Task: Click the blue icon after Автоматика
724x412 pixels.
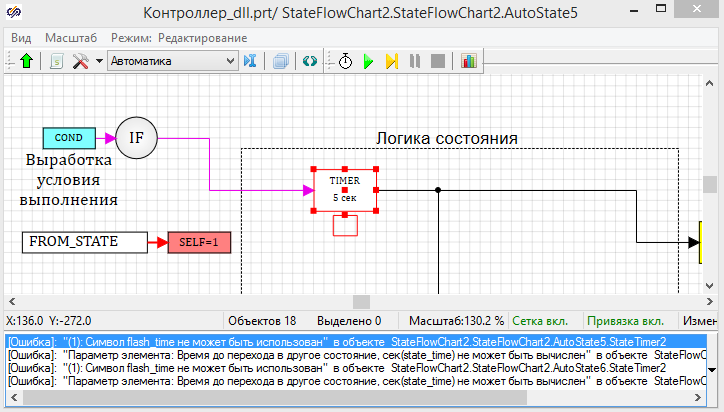Action: click(x=250, y=61)
